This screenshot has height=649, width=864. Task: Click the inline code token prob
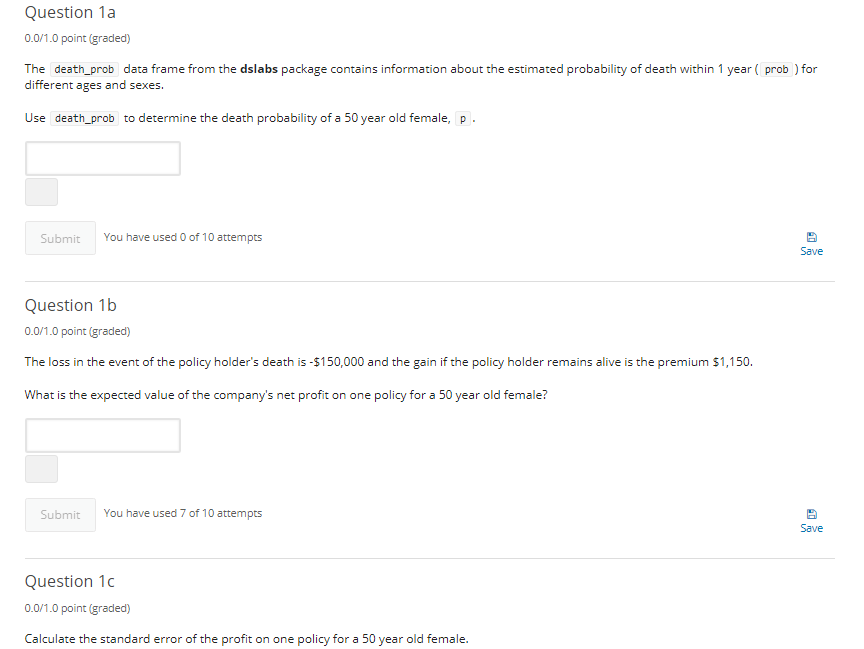coord(776,69)
